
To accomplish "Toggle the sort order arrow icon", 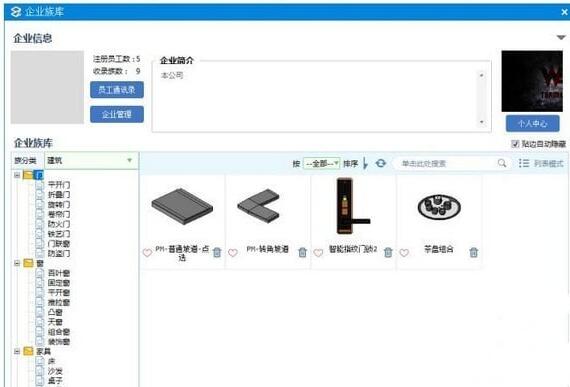I will [366, 164].
